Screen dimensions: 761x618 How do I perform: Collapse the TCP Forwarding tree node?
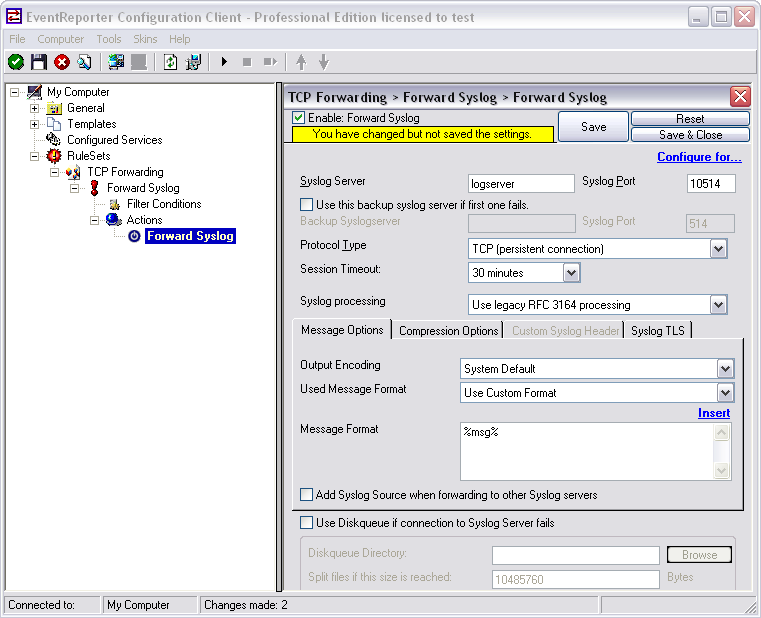click(x=54, y=172)
